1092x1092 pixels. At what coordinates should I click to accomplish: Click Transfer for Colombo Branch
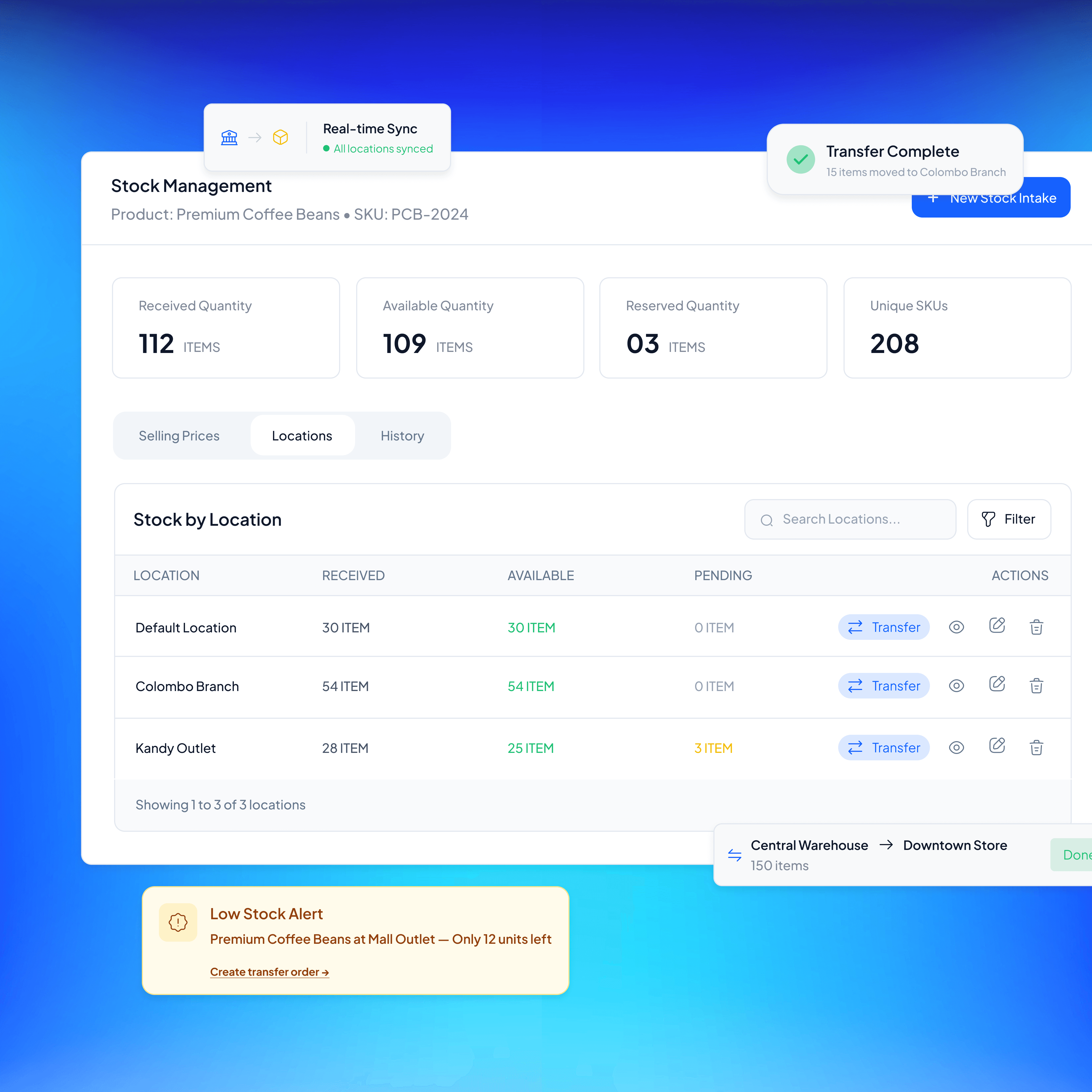click(884, 686)
